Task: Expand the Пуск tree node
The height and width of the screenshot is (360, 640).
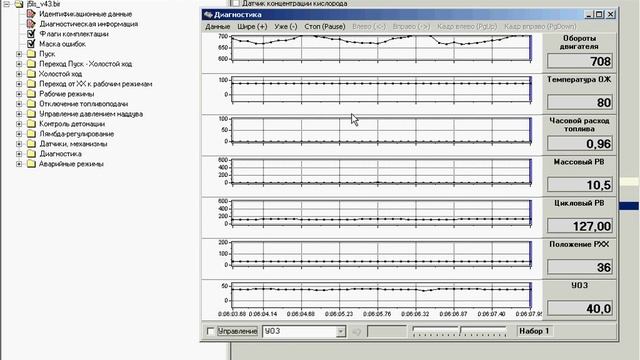Action: coord(19,54)
